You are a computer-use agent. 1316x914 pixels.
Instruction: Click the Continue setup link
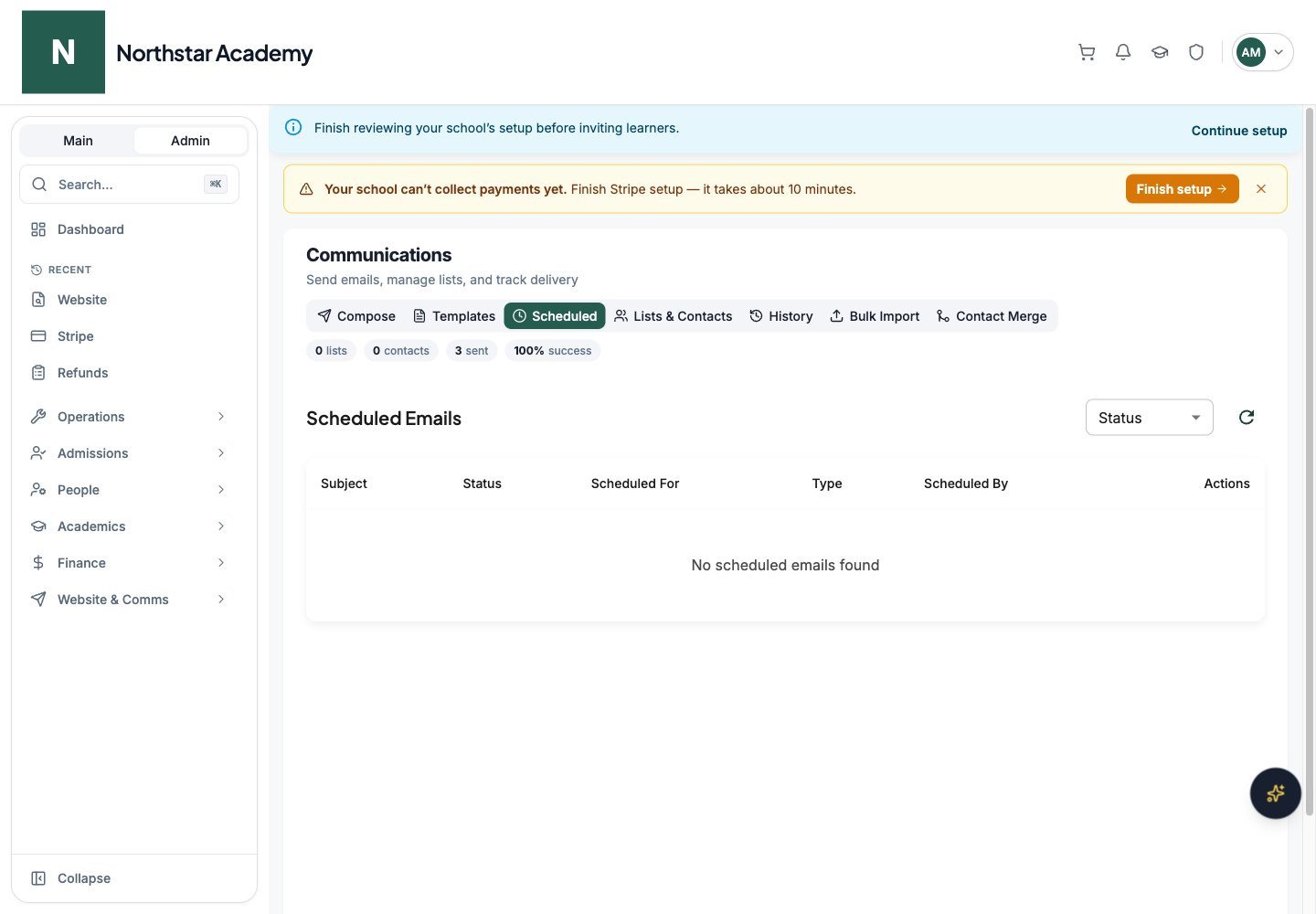1239,131
